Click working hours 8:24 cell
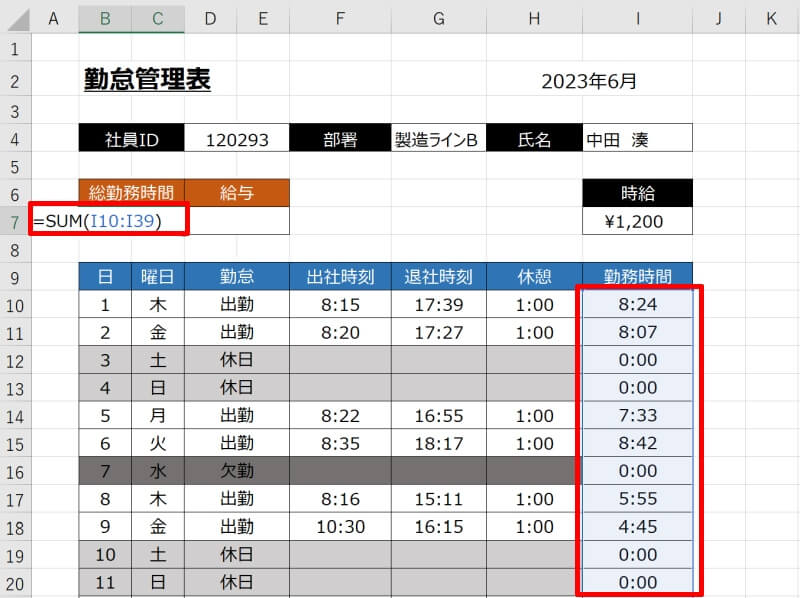This screenshot has height=598, width=800. (637, 305)
